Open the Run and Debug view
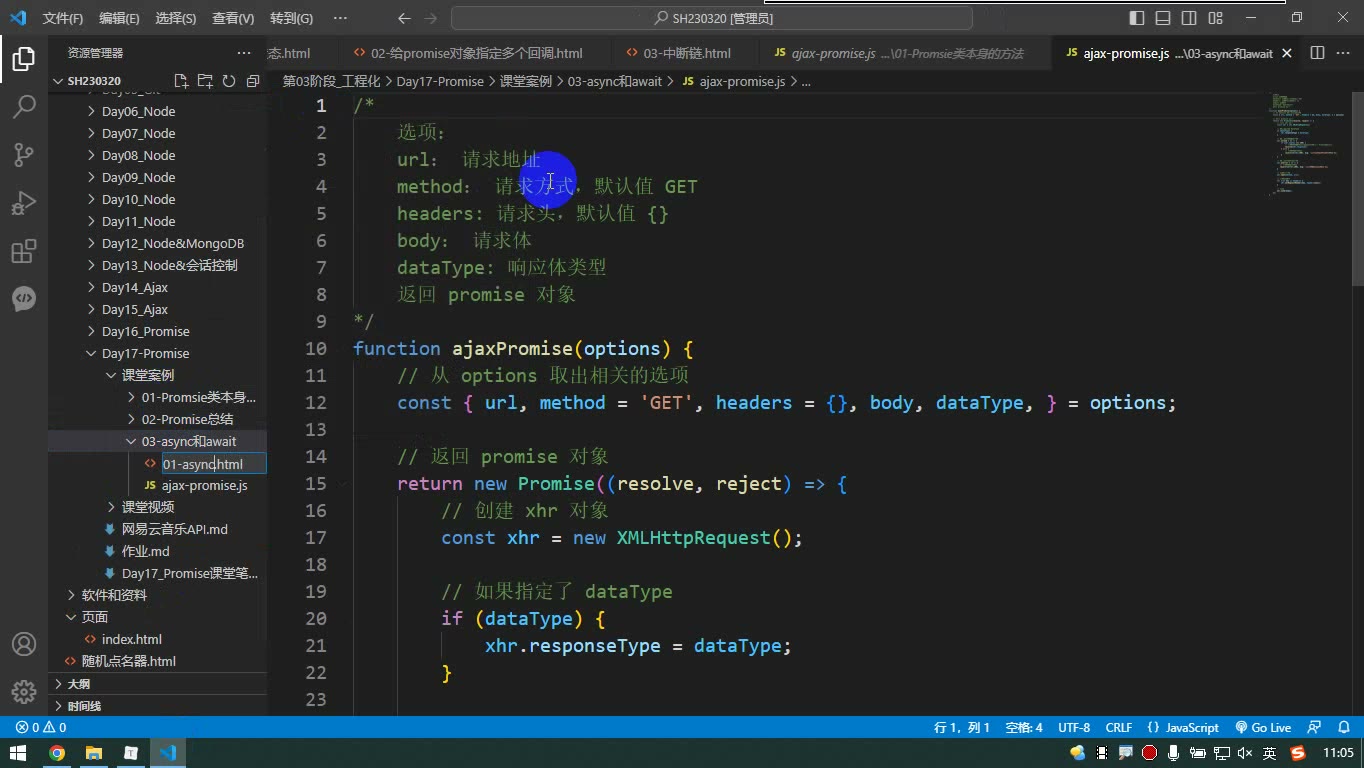The width and height of the screenshot is (1364, 768). pyautogui.click(x=24, y=203)
